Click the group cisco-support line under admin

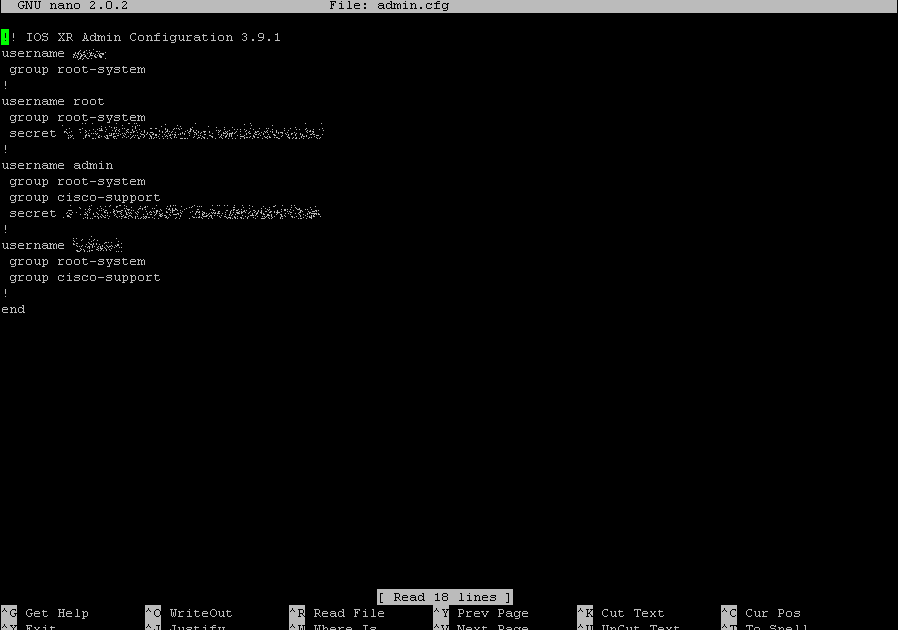pos(84,196)
